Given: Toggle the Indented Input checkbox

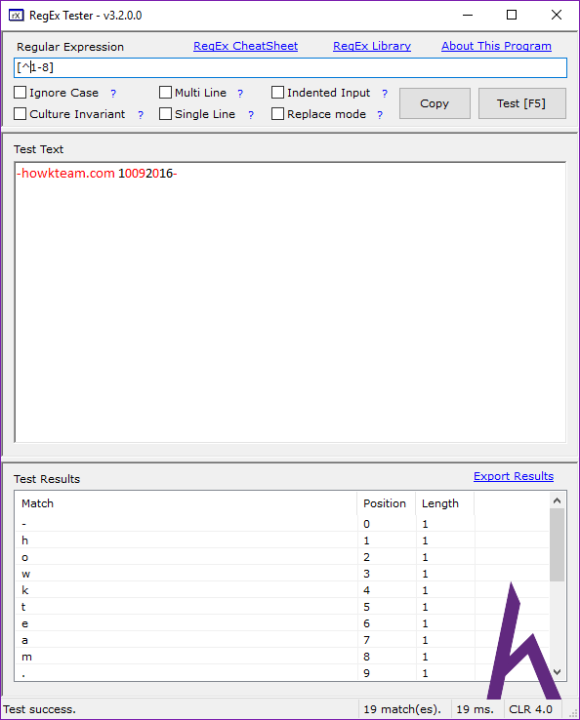Looking at the screenshot, I should 277,93.
